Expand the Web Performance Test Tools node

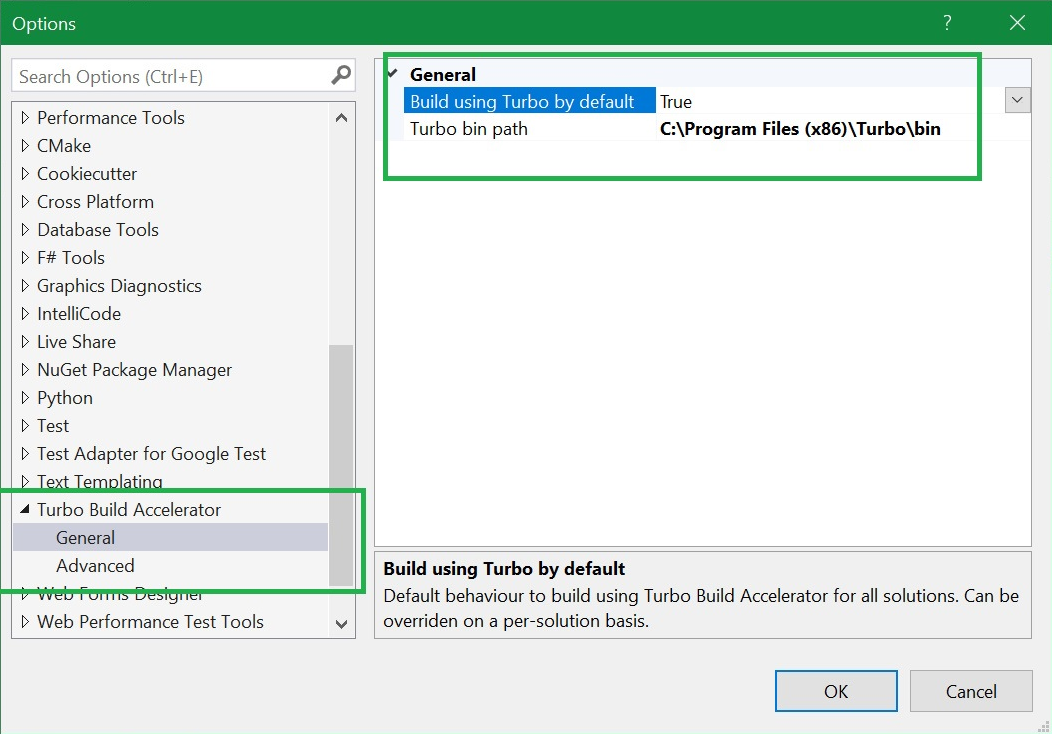click(x=25, y=622)
